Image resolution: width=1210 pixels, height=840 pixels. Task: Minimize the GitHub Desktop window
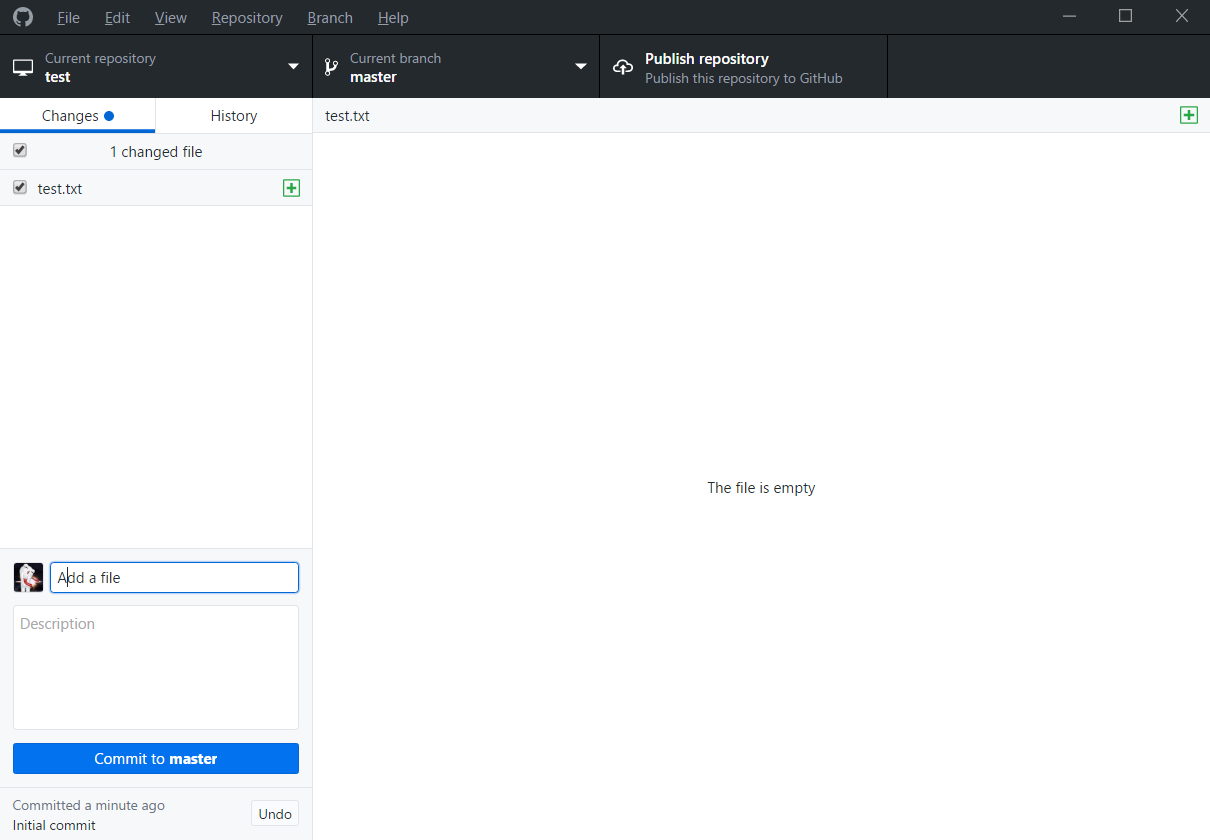pos(1070,16)
